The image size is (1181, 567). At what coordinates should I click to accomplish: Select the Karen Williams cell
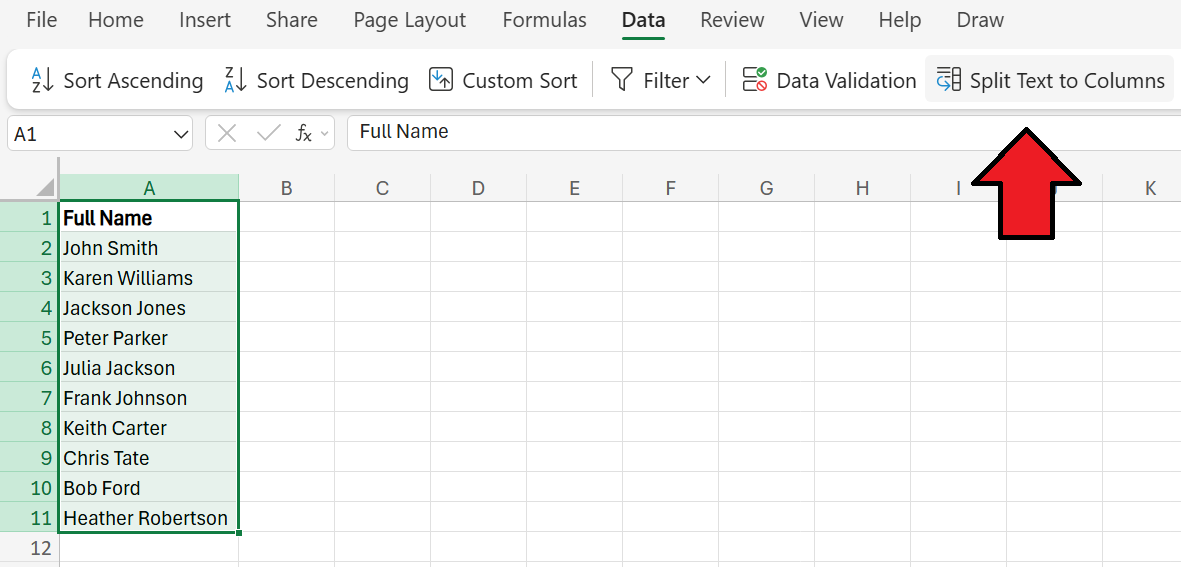coord(149,278)
